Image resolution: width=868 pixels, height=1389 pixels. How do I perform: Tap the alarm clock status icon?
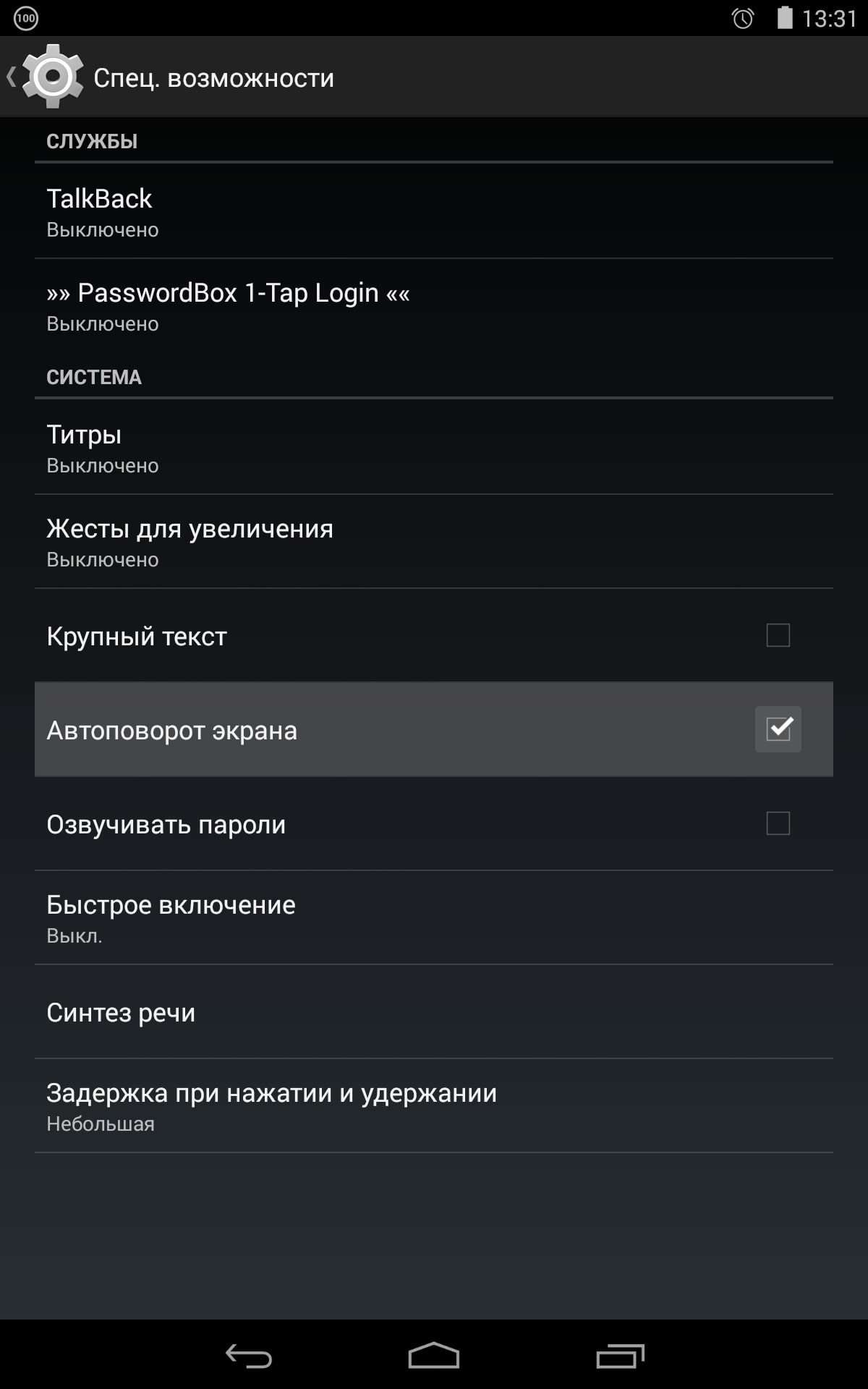click(x=743, y=18)
